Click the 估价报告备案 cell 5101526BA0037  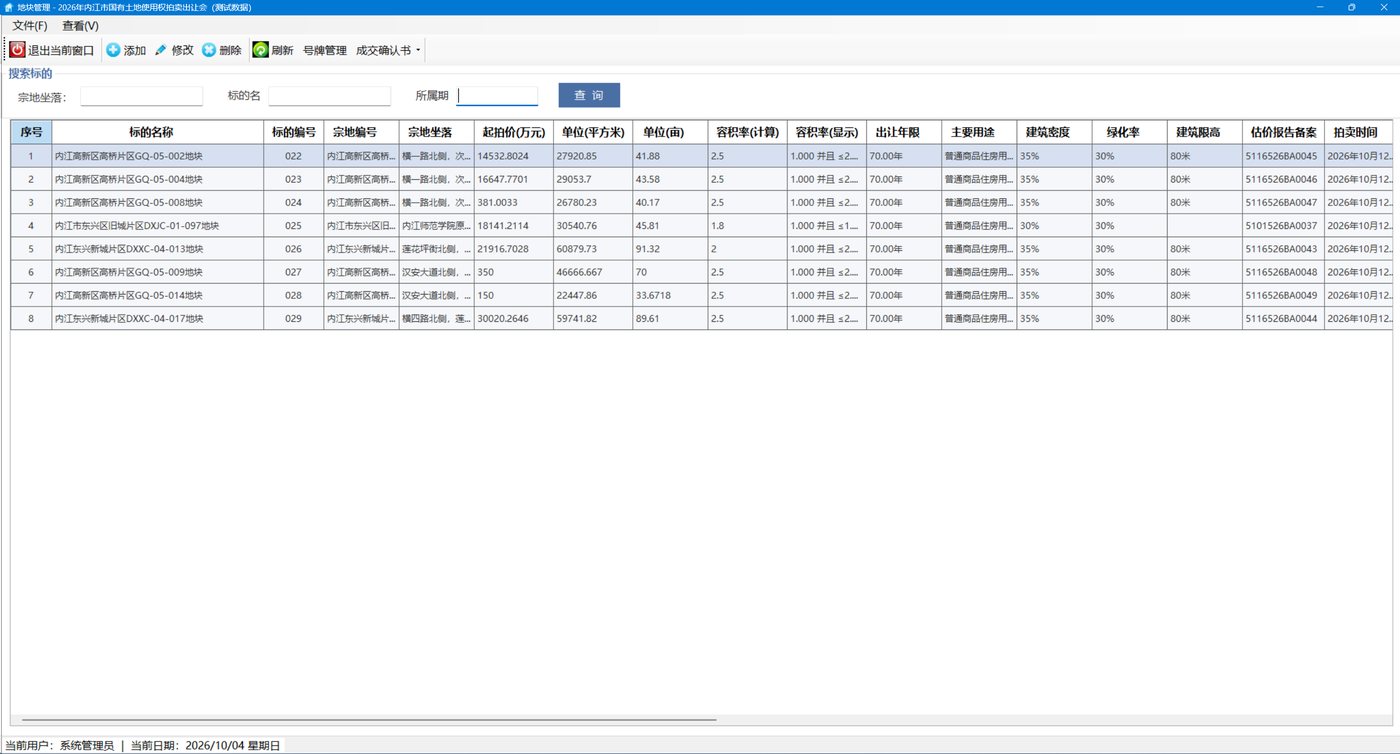pyautogui.click(x=1284, y=225)
